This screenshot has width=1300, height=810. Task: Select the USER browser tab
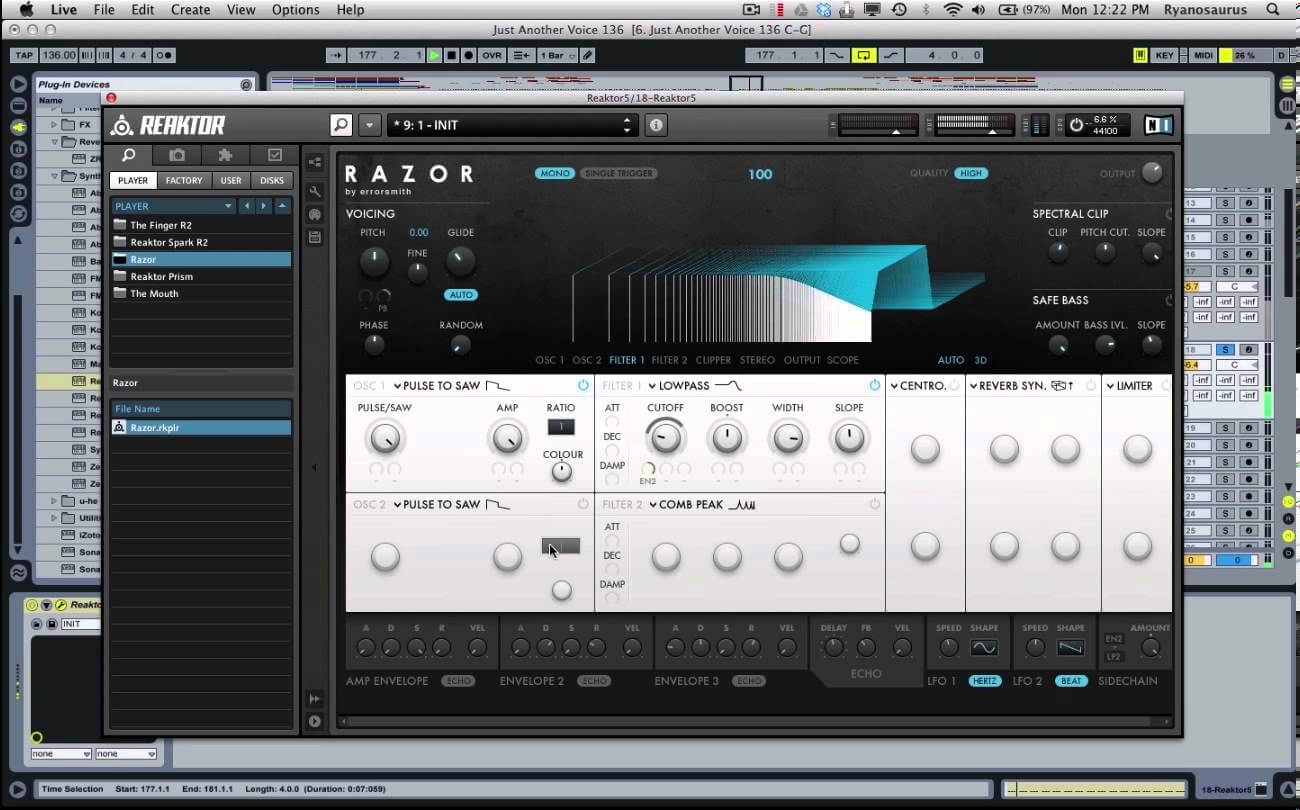[x=231, y=180]
